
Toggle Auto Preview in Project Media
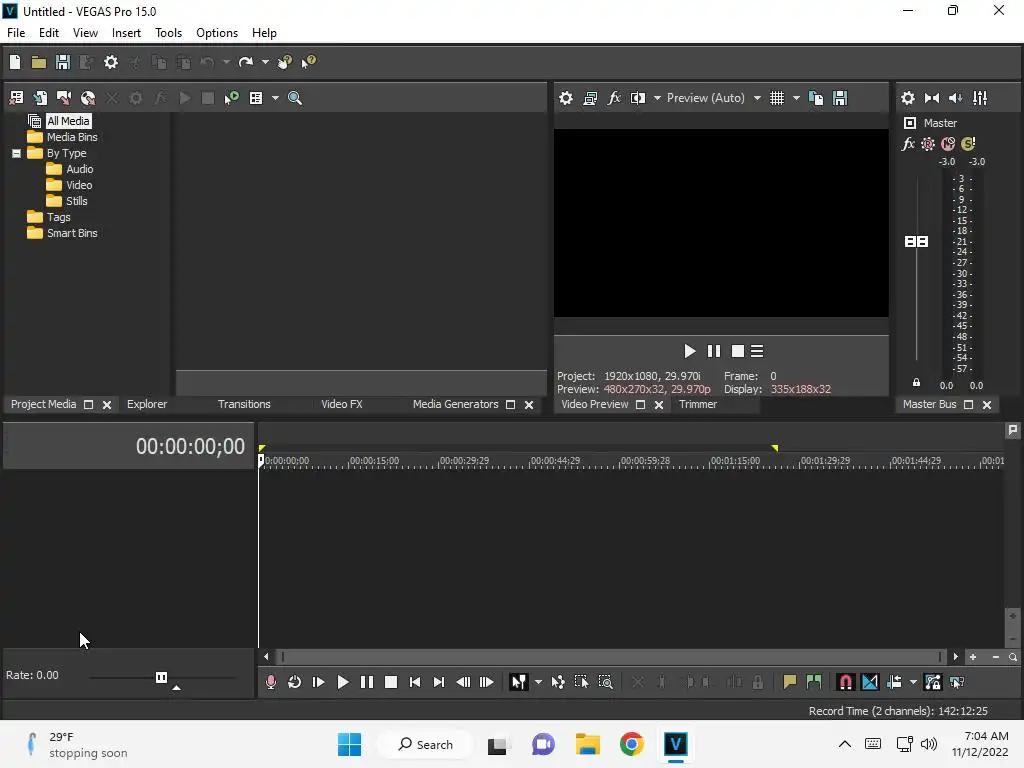point(231,98)
